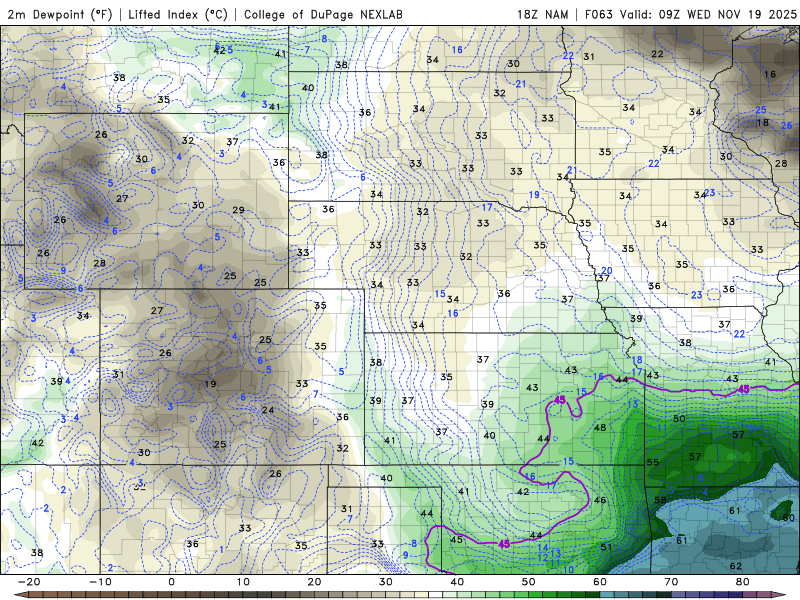Click the 'Lifted Index (°C)' title text

pos(178,14)
